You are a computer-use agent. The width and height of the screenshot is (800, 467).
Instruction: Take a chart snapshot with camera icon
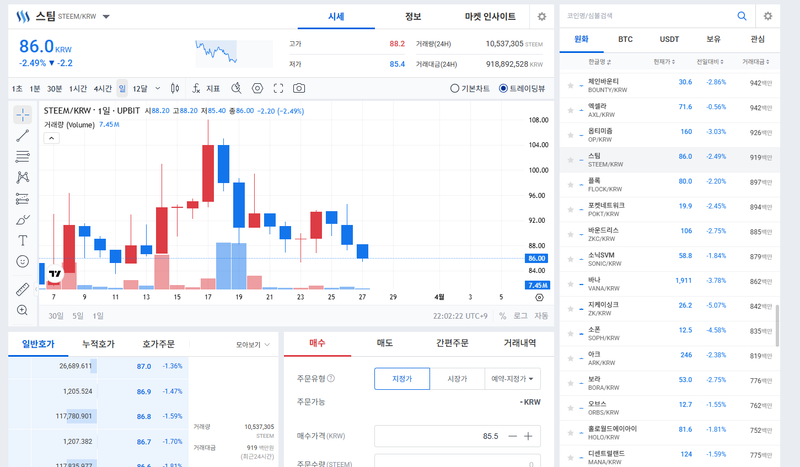(x=299, y=88)
